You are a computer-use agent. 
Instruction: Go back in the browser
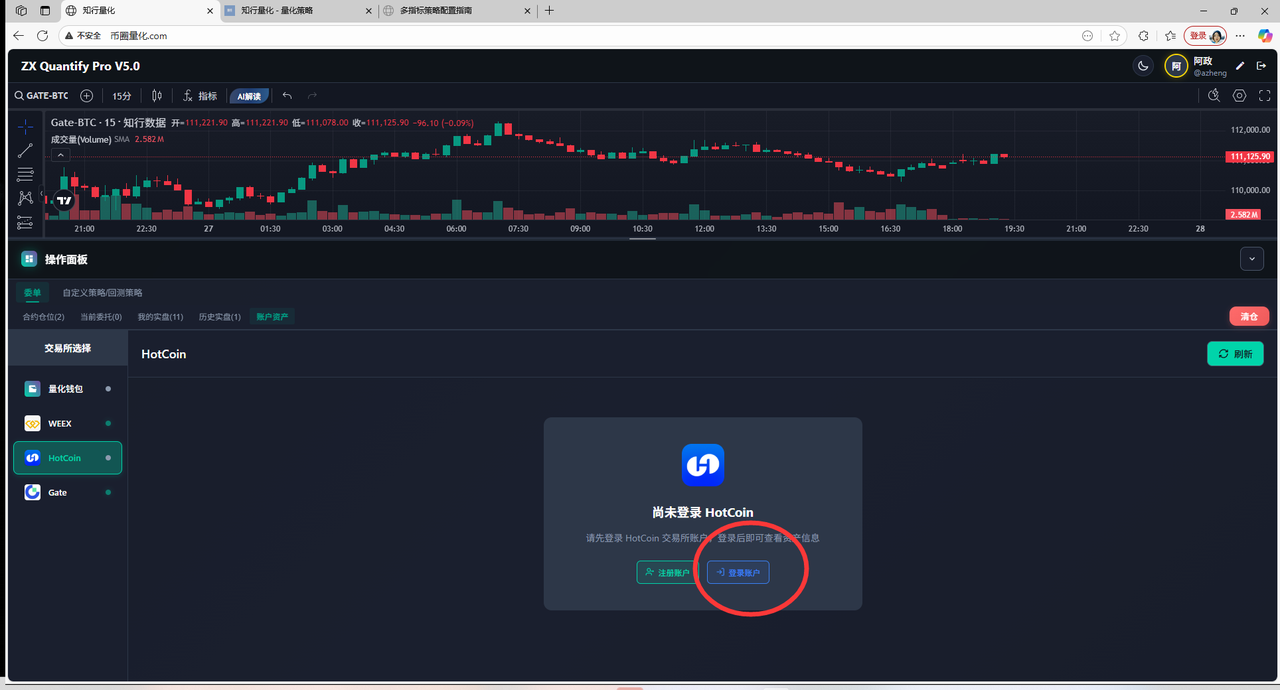(x=18, y=35)
